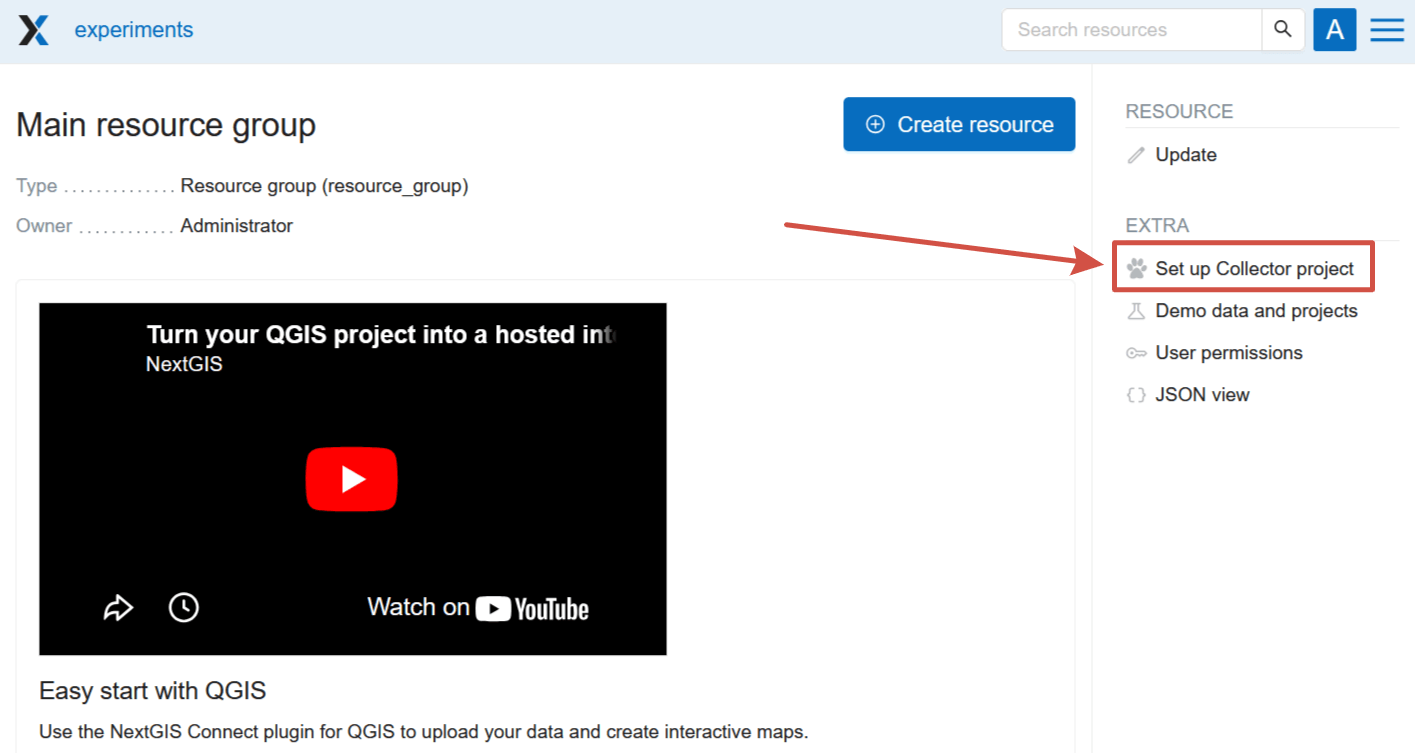Click the pencil icon beside Update
The width and height of the screenshot is (1415, 753).
pos(1136,155)
